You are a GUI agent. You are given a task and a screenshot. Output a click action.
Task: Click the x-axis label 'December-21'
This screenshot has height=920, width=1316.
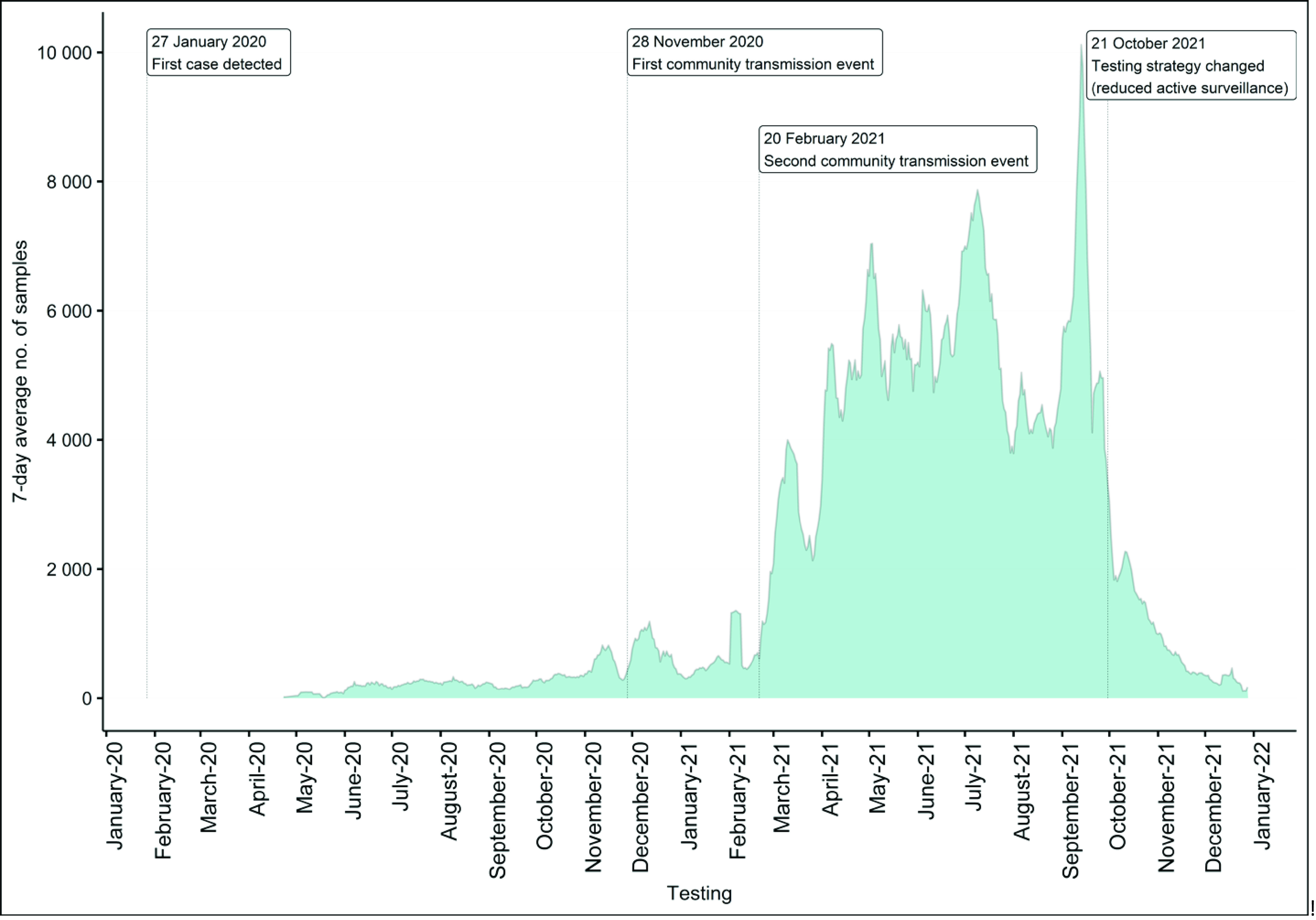tap(1214, 807)
